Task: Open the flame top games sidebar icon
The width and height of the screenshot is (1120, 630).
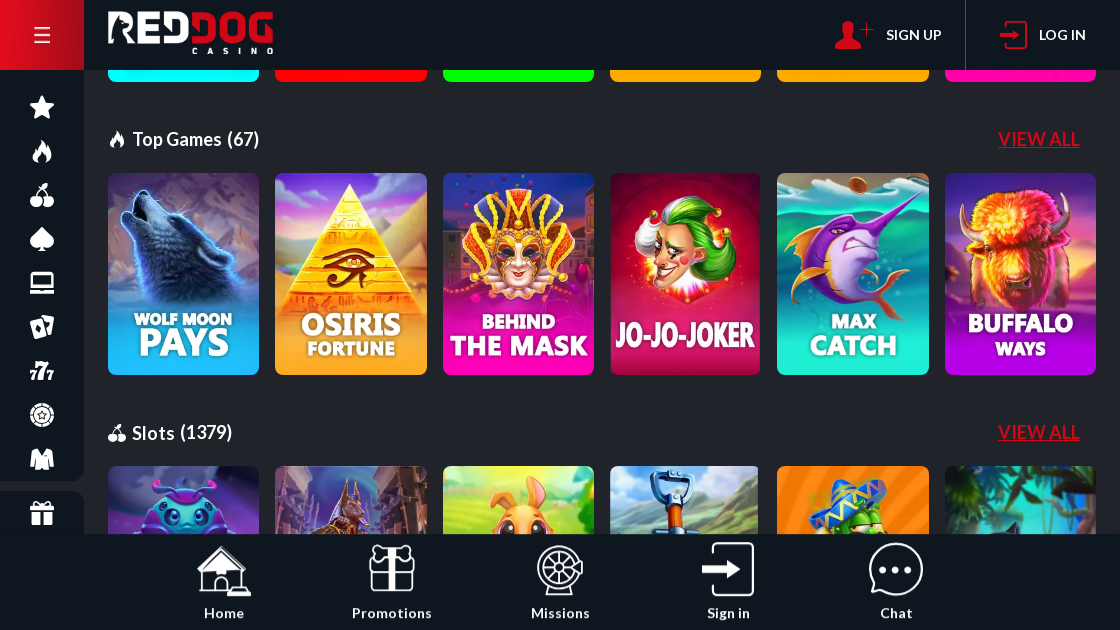Action: pyautogui.click(x=41, y=151)
